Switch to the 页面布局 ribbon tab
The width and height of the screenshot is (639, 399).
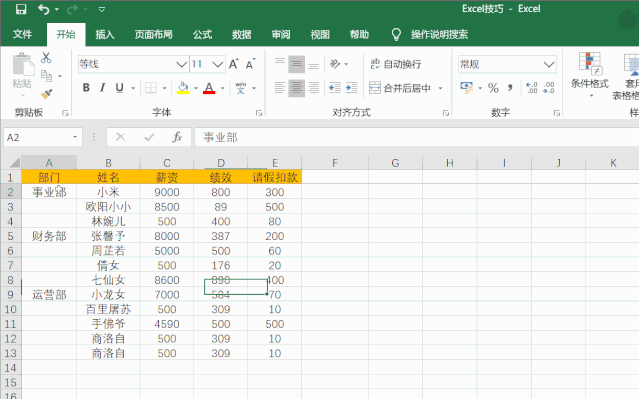click(154, 35)
